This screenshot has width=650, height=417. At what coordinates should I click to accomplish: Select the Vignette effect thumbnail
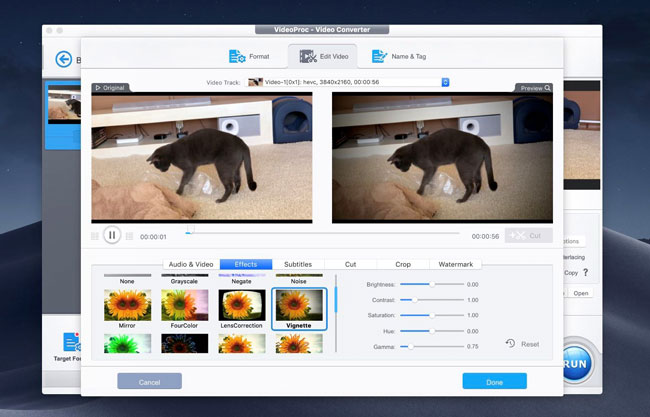click(299, 305)
